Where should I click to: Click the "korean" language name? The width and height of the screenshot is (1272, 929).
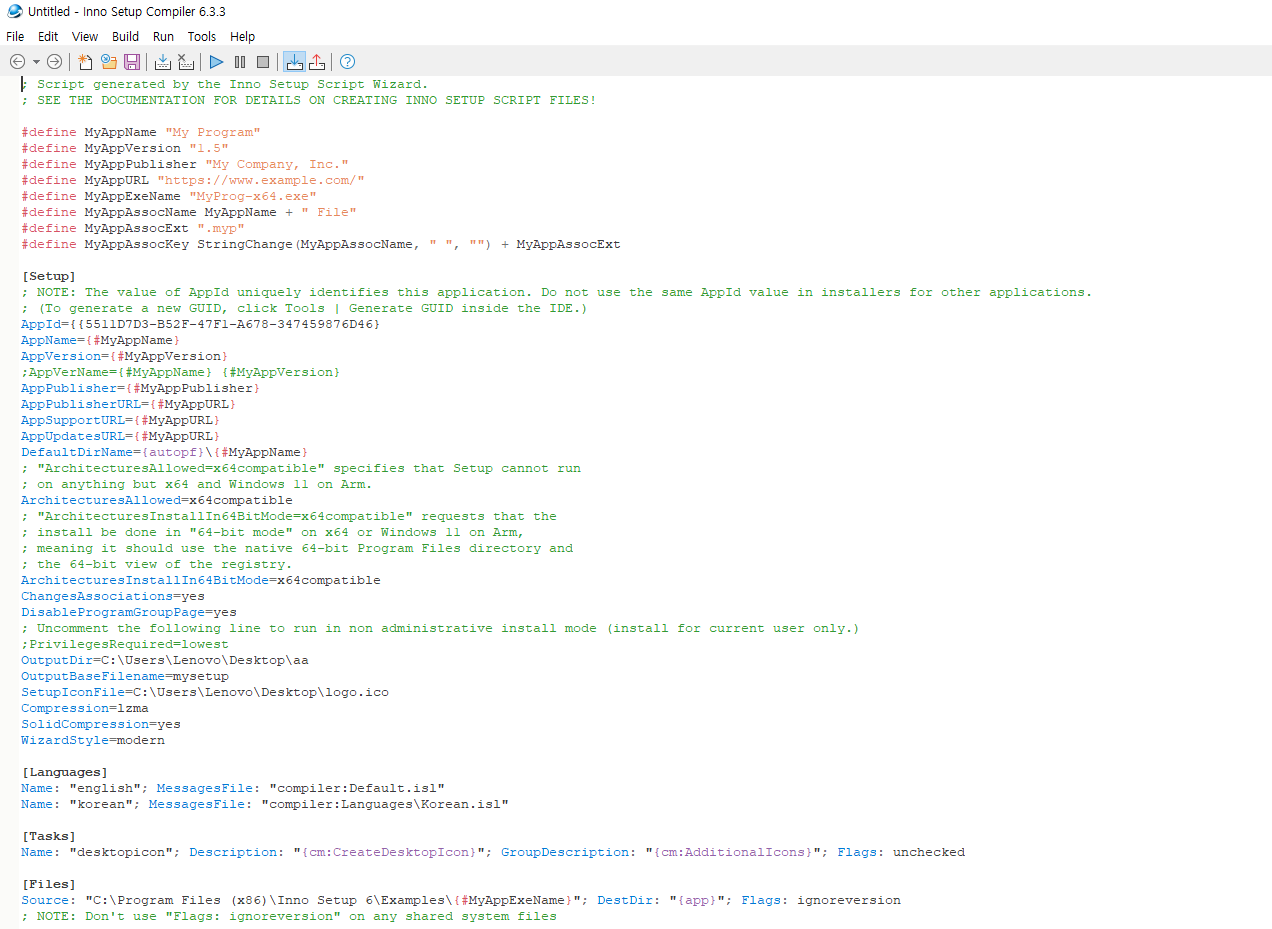[101, 804]
